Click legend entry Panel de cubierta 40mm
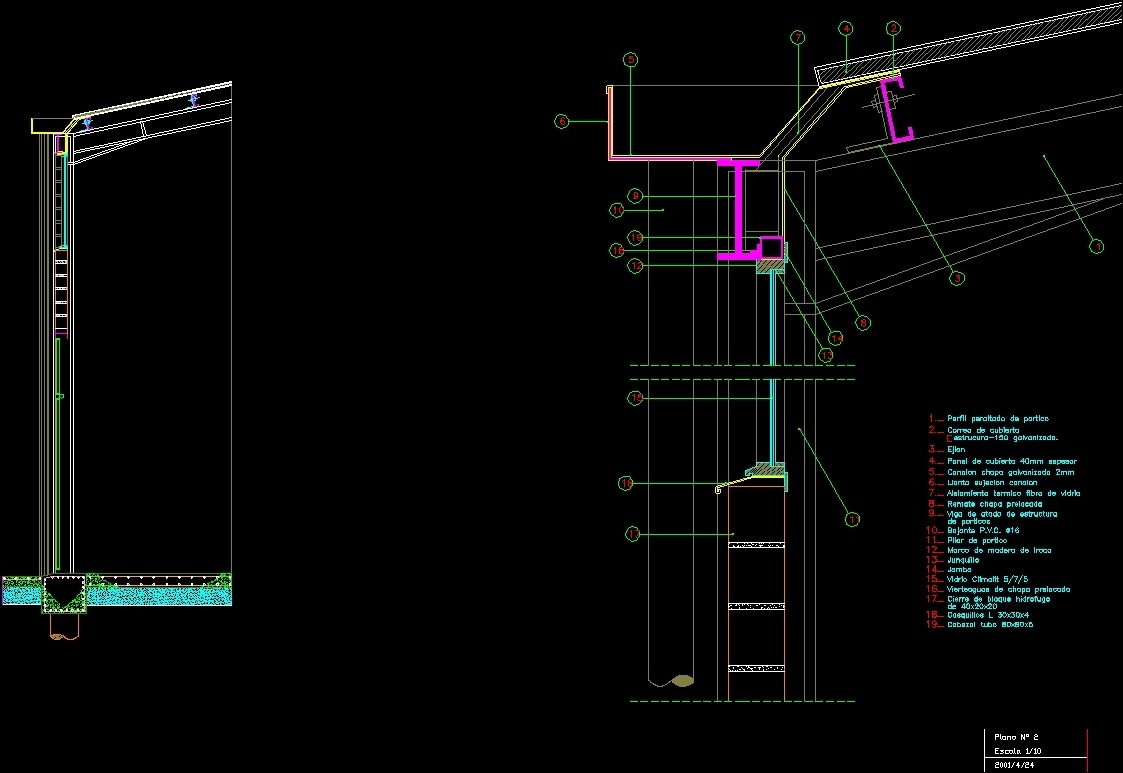The image size is (1123, 773). click(x=1012, y=461)
